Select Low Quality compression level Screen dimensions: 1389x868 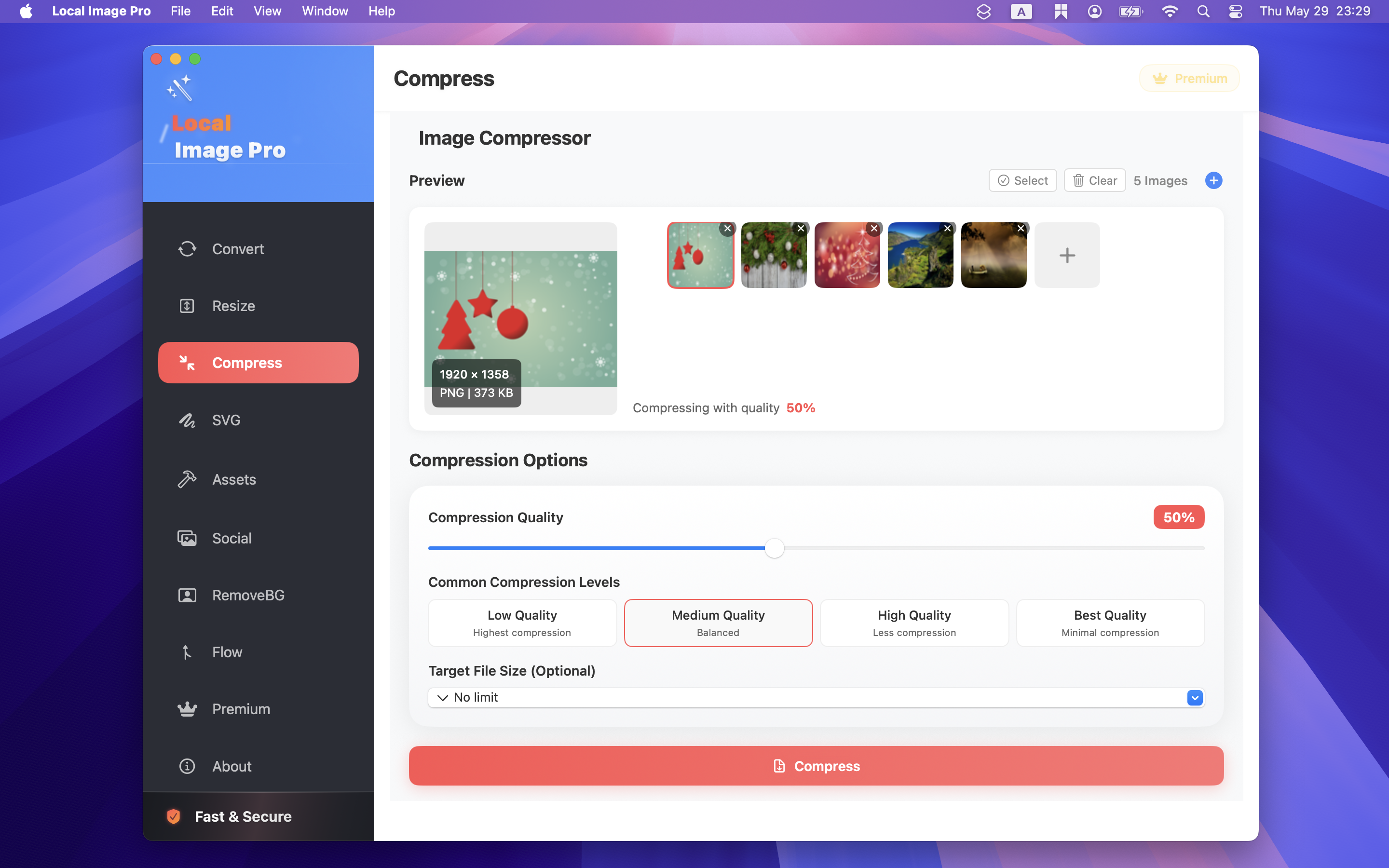pyautogui.click(x=522, y=623)
